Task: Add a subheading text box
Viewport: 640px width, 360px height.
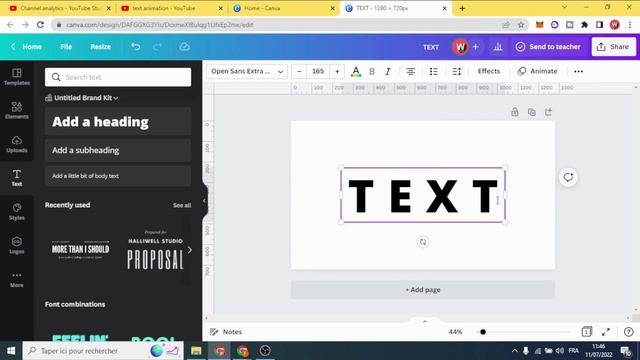Action: [x=118, y=150]
